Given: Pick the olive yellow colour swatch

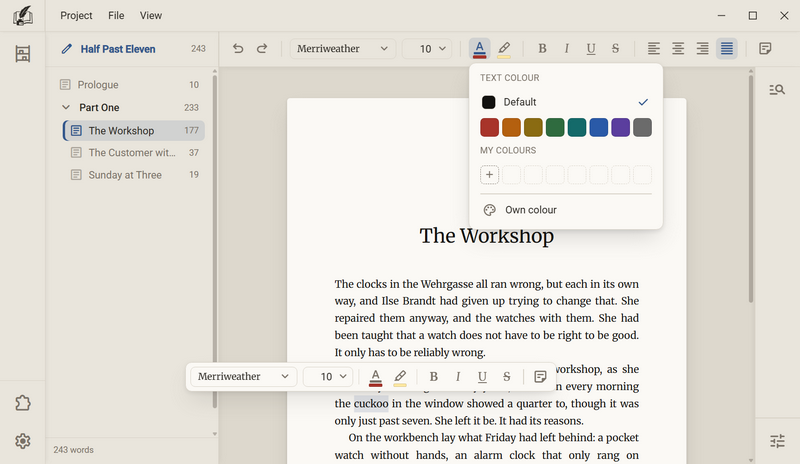Looking at the screenshot, I should point(533,128).
